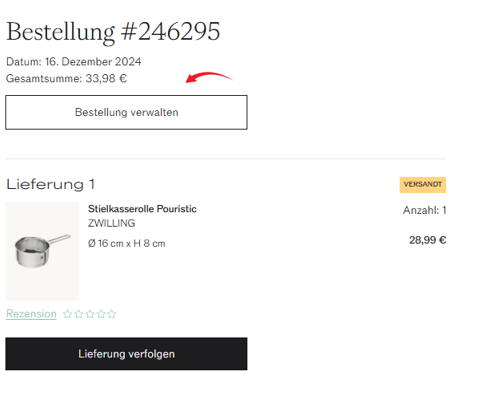Open the saucepan product thumbnail

coord(42,251)
